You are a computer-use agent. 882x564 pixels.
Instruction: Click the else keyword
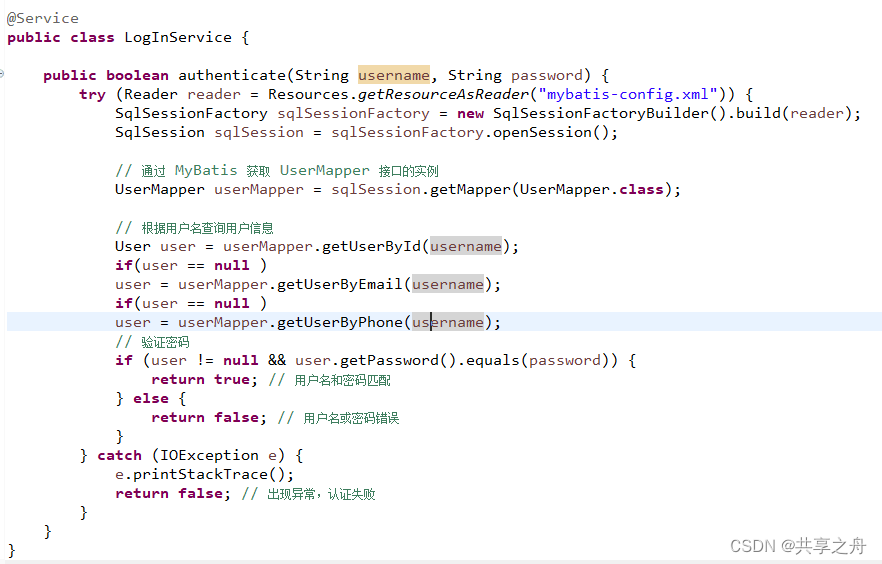click(x=151, y=399)
